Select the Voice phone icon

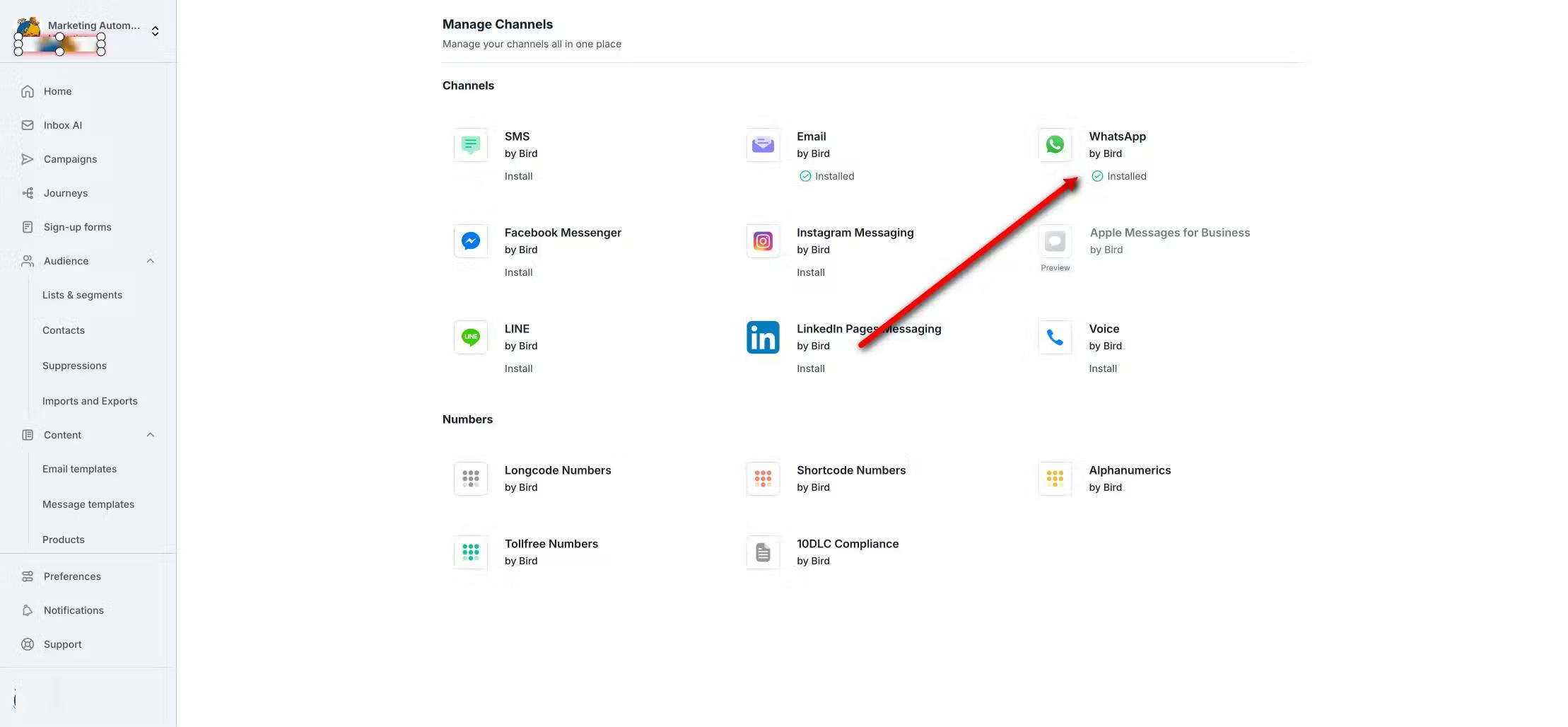click(1055, 337)
